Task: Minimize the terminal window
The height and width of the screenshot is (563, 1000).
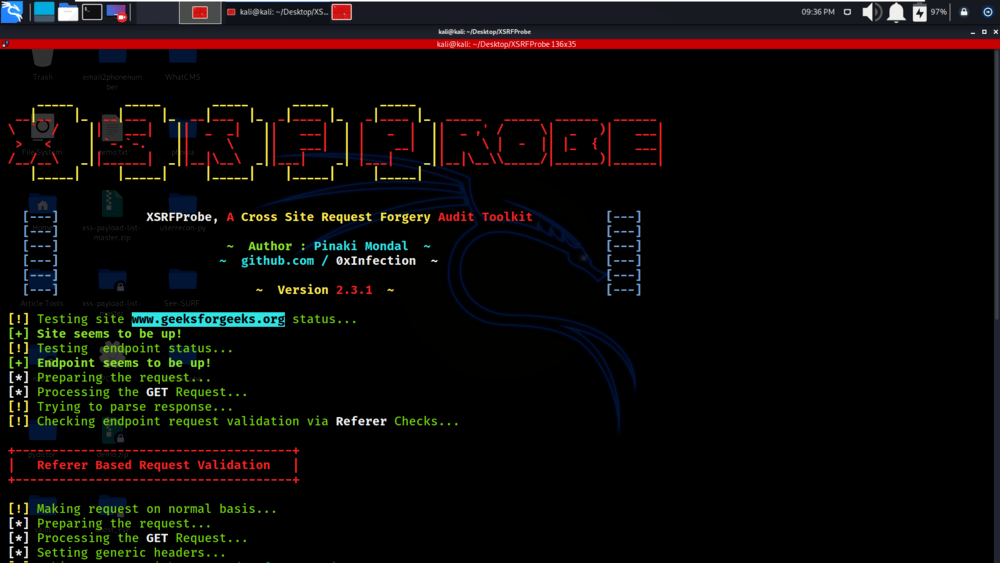Action: pos(973,31)
